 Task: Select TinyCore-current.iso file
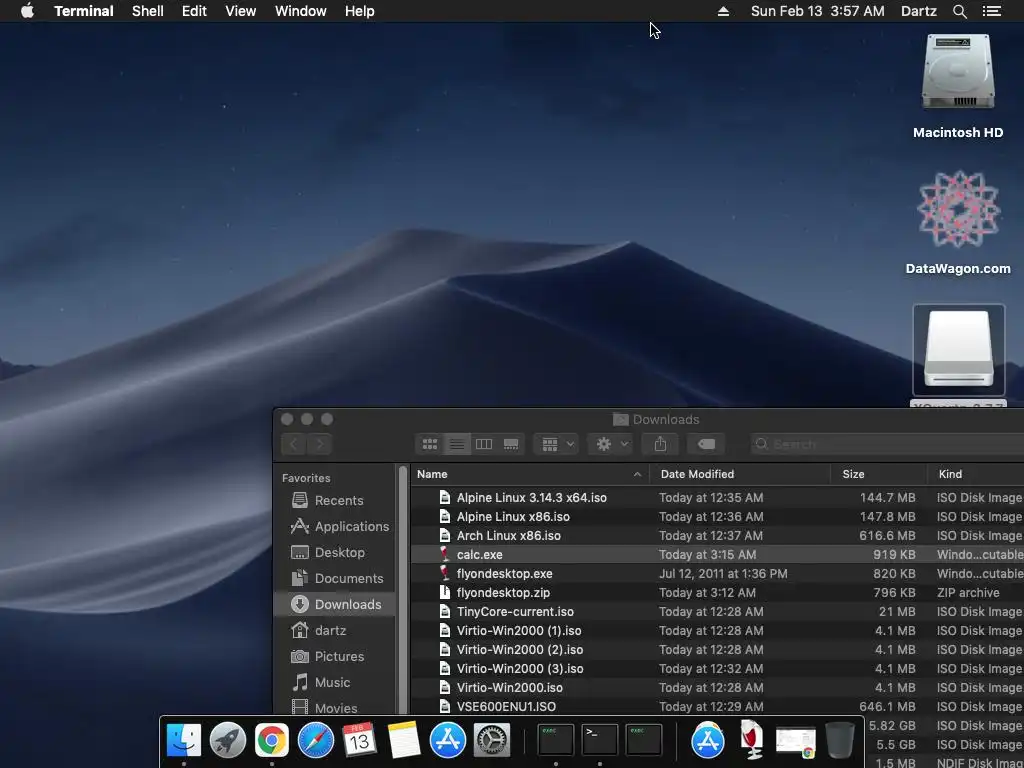(717, 611)
